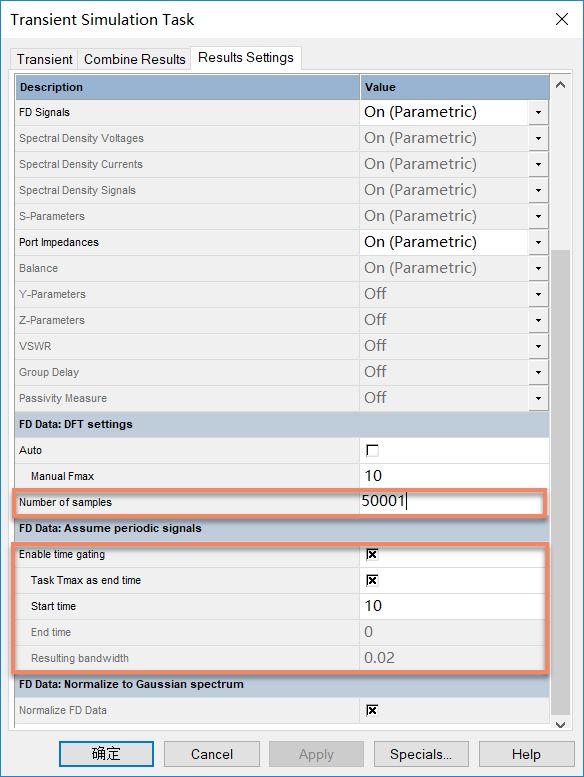This screenshot has height=777, width=584.
Task: Expand the Port Impedances dropdown arrow
Action: (538, 242)
